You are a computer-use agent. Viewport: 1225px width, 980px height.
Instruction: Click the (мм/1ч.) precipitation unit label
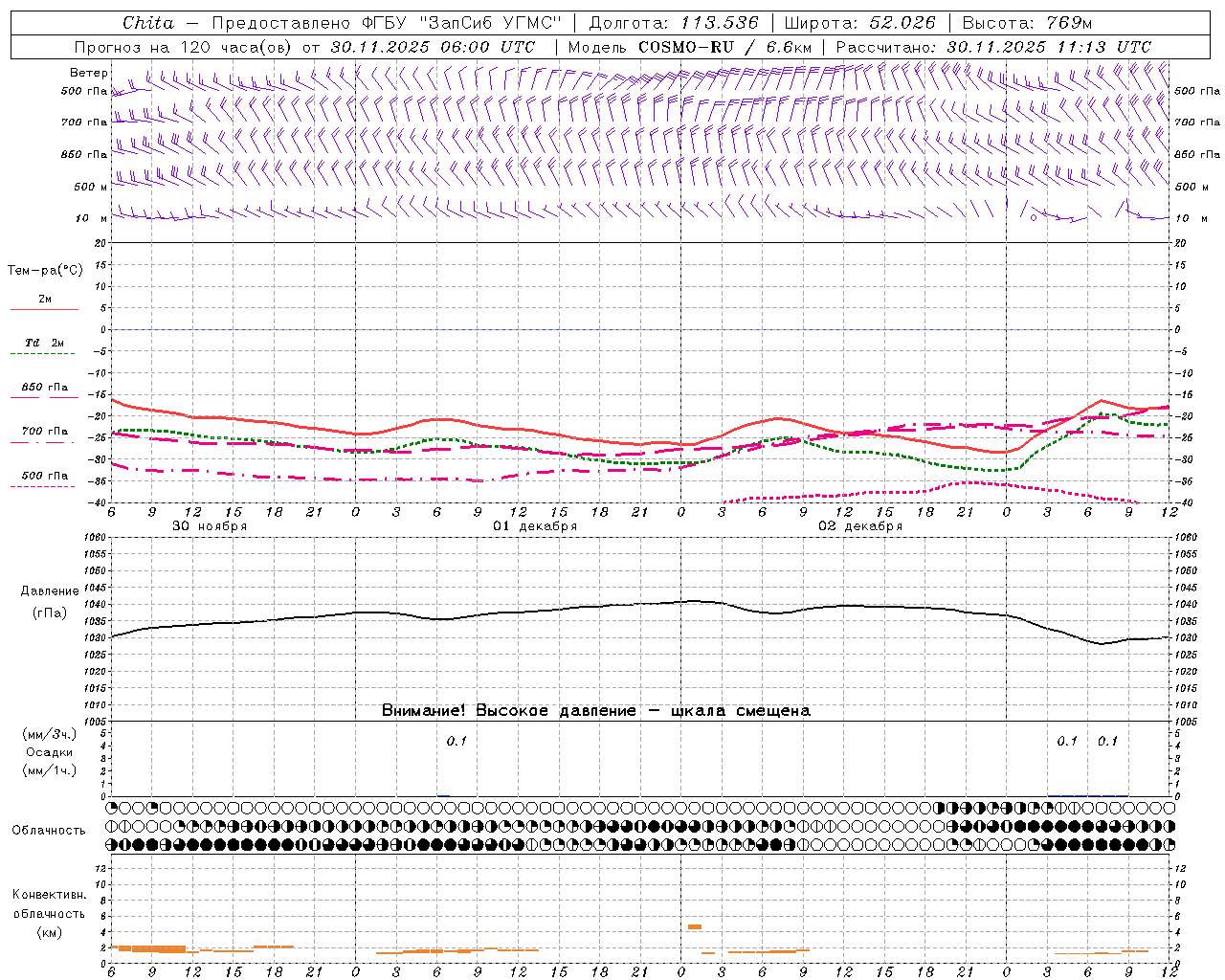pyautogui.click(x=50, y=770)
